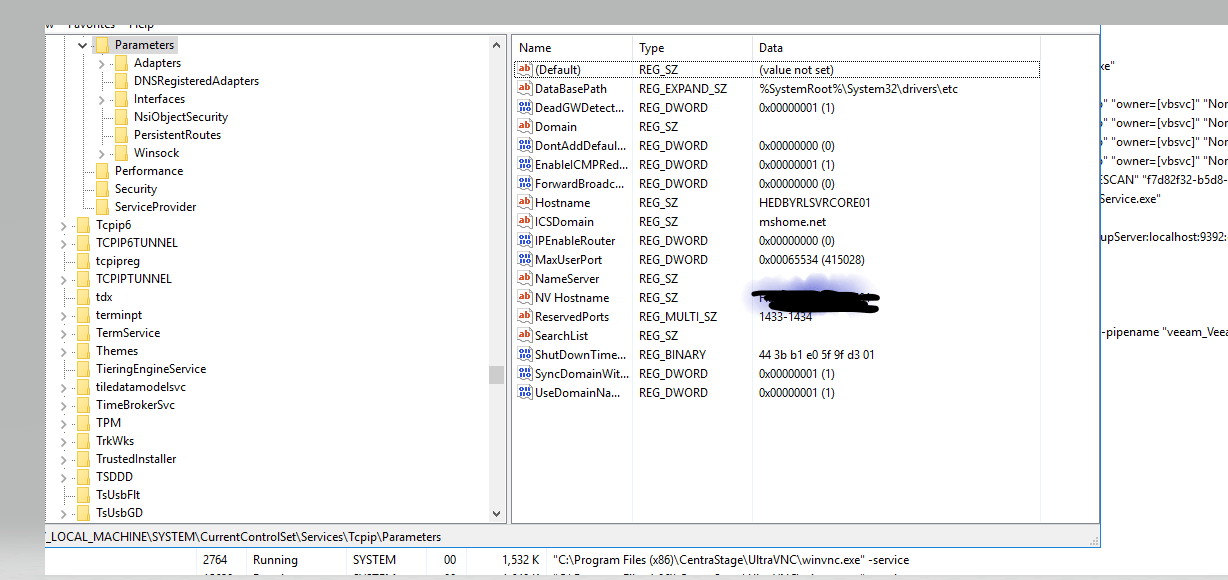Expand the Interfaces subkey
This screenshot has width=1228, height=580.
click(x=102, y=99)
